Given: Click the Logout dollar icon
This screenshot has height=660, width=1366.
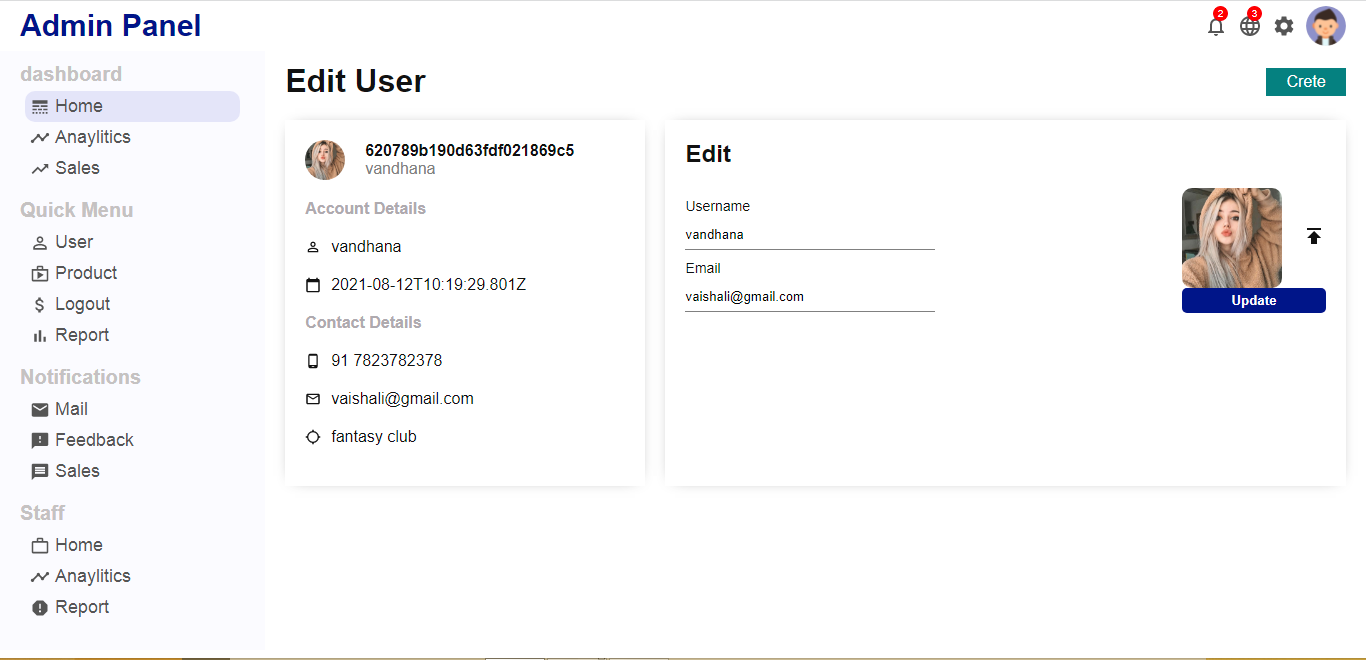Looking at the screenshot, I should (x=39, y=304).
